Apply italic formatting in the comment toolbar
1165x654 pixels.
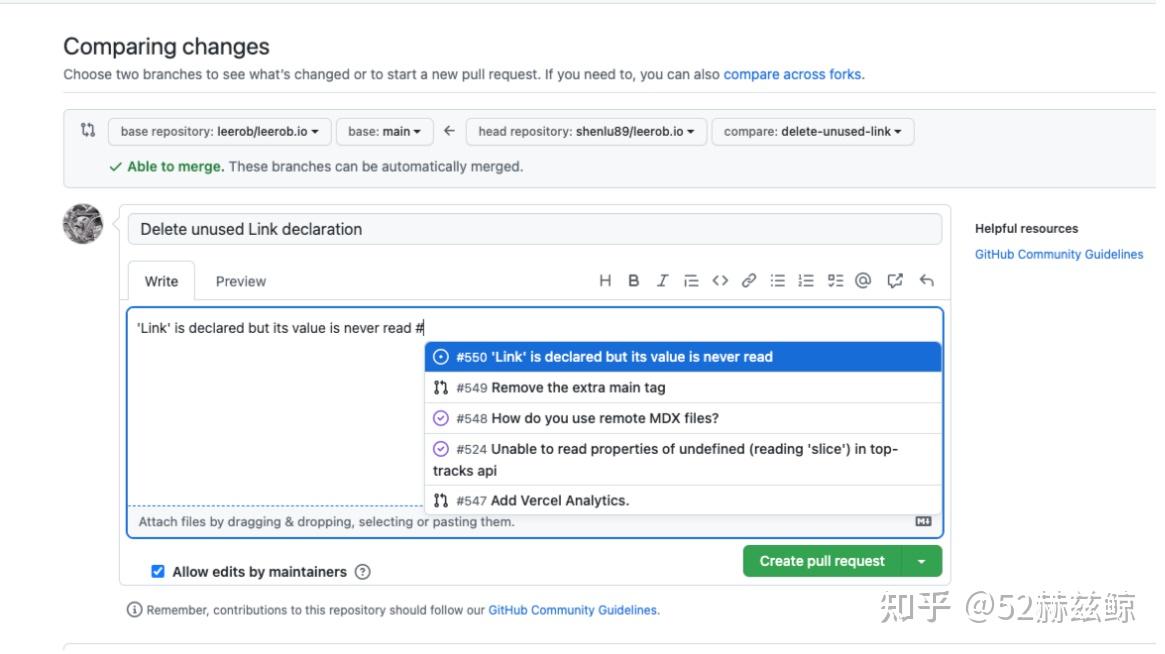(x=661, y=281)
